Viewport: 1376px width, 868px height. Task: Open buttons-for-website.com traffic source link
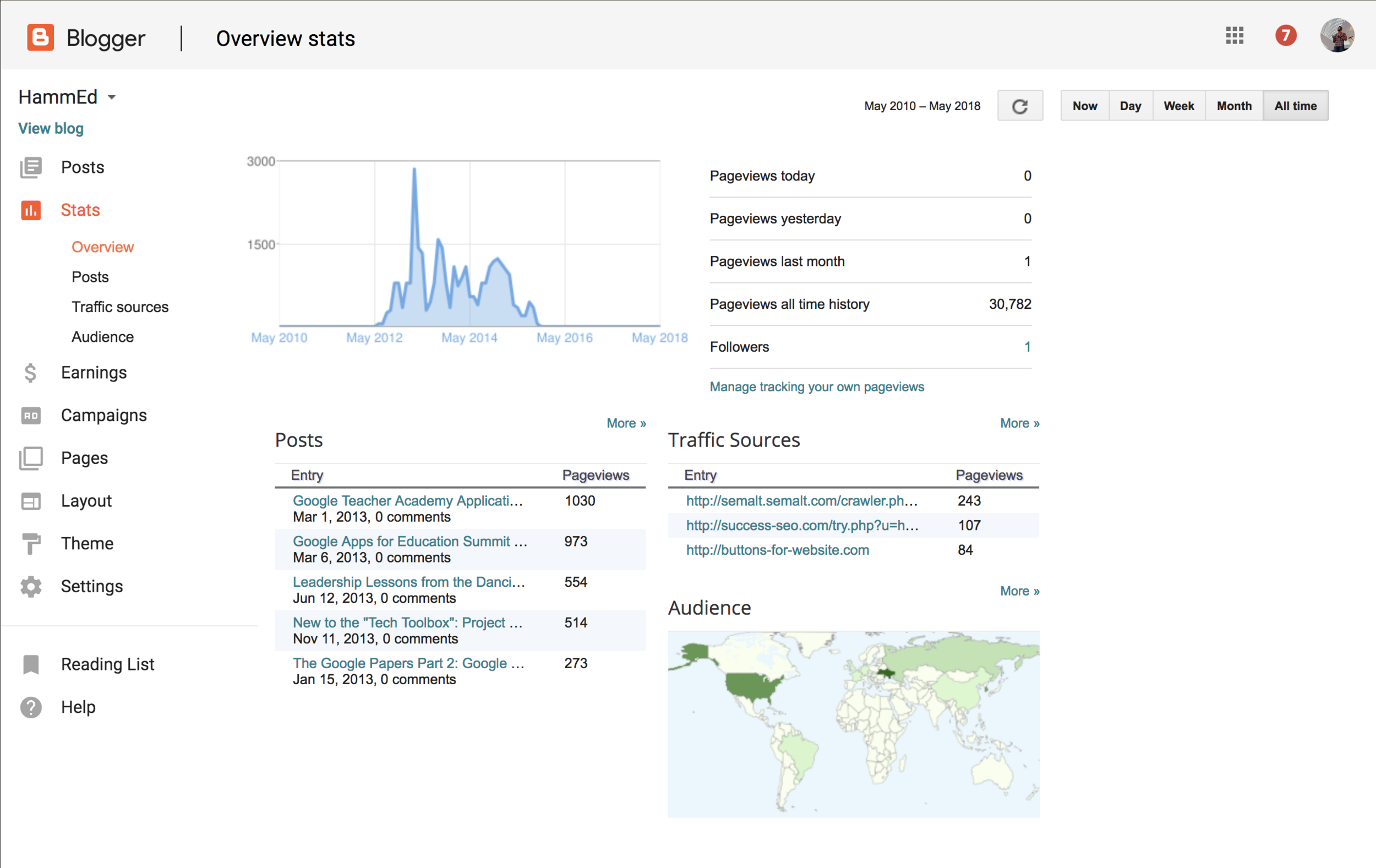coord(778,550)
